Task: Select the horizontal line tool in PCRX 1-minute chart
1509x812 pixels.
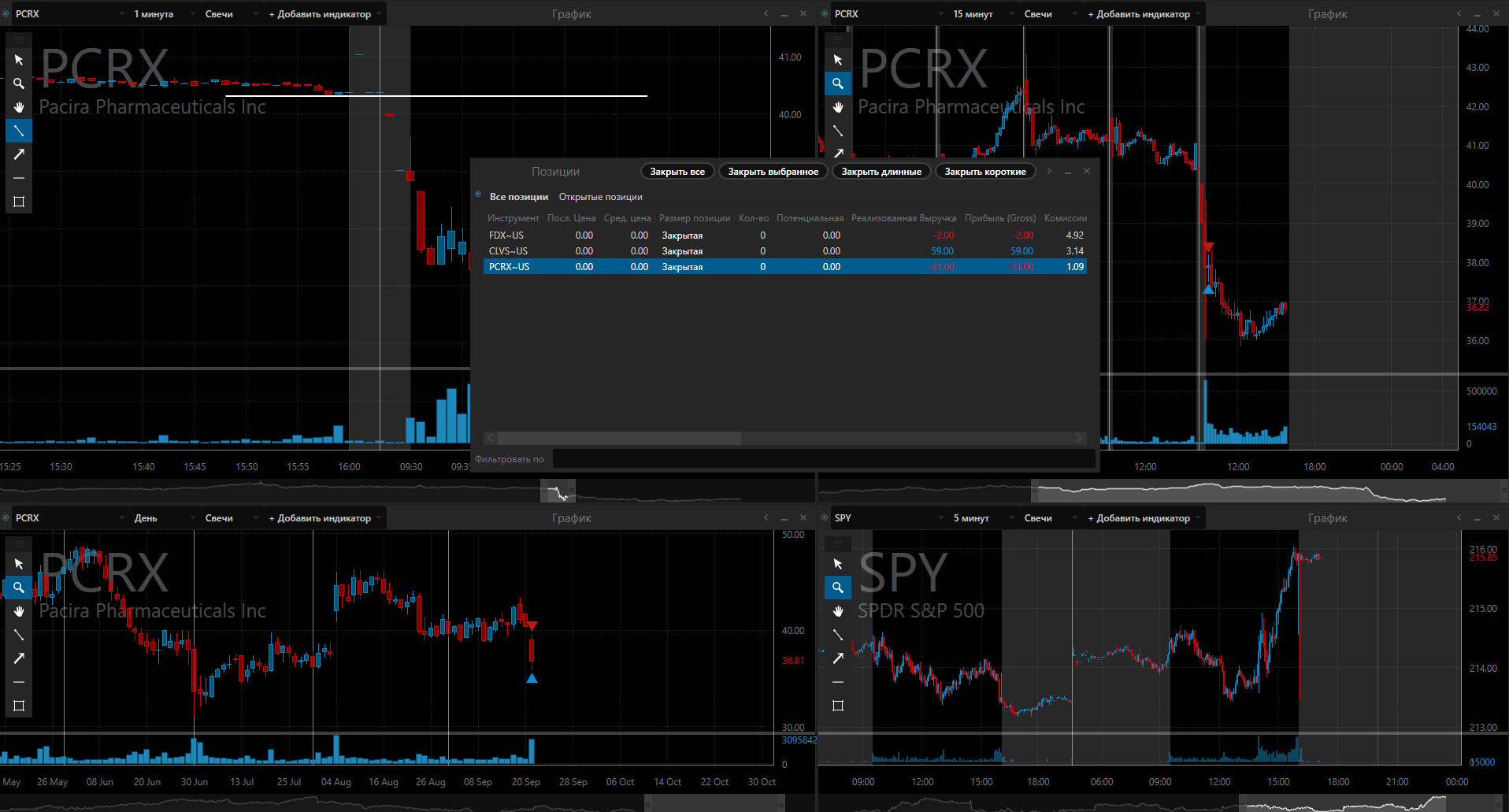Action: (19, 178)
